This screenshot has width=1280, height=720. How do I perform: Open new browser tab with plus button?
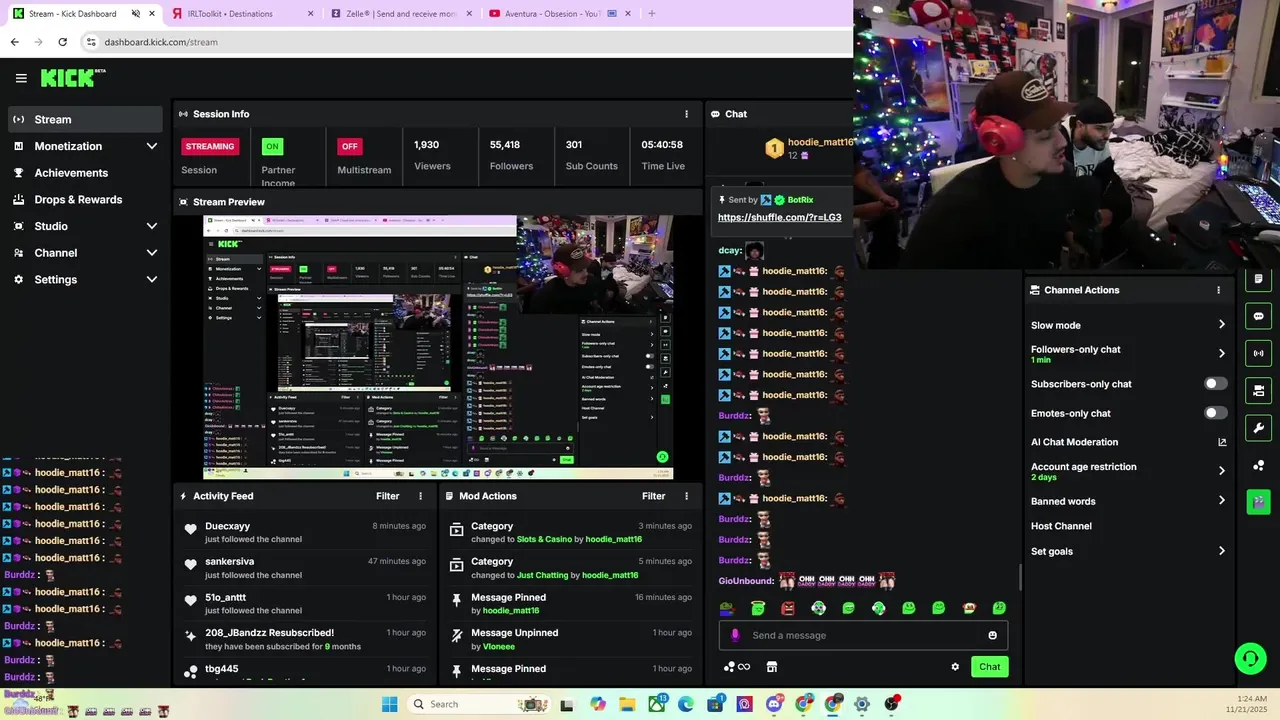click(x=651, y=14)
